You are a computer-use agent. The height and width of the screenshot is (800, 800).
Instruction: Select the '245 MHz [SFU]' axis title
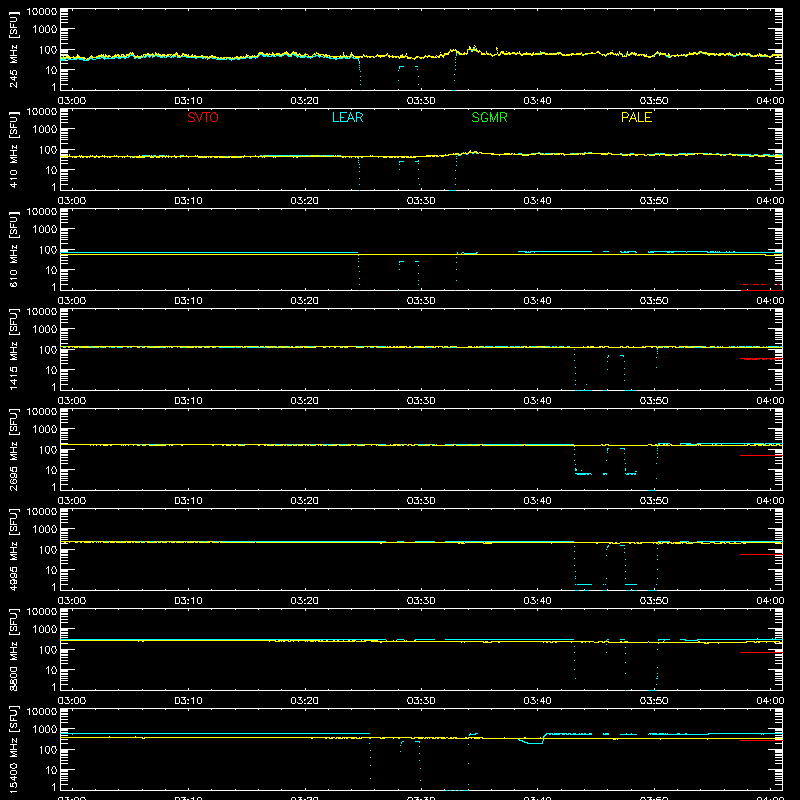[x=13, y=50]
